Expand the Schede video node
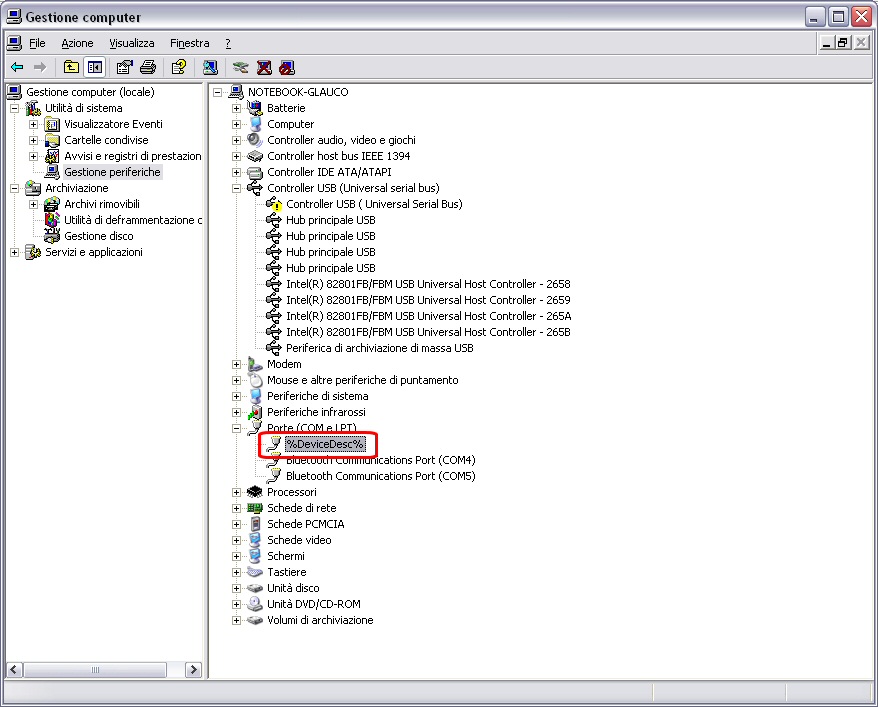This screenshot has width=878, height=707. (x=236, y=540)
